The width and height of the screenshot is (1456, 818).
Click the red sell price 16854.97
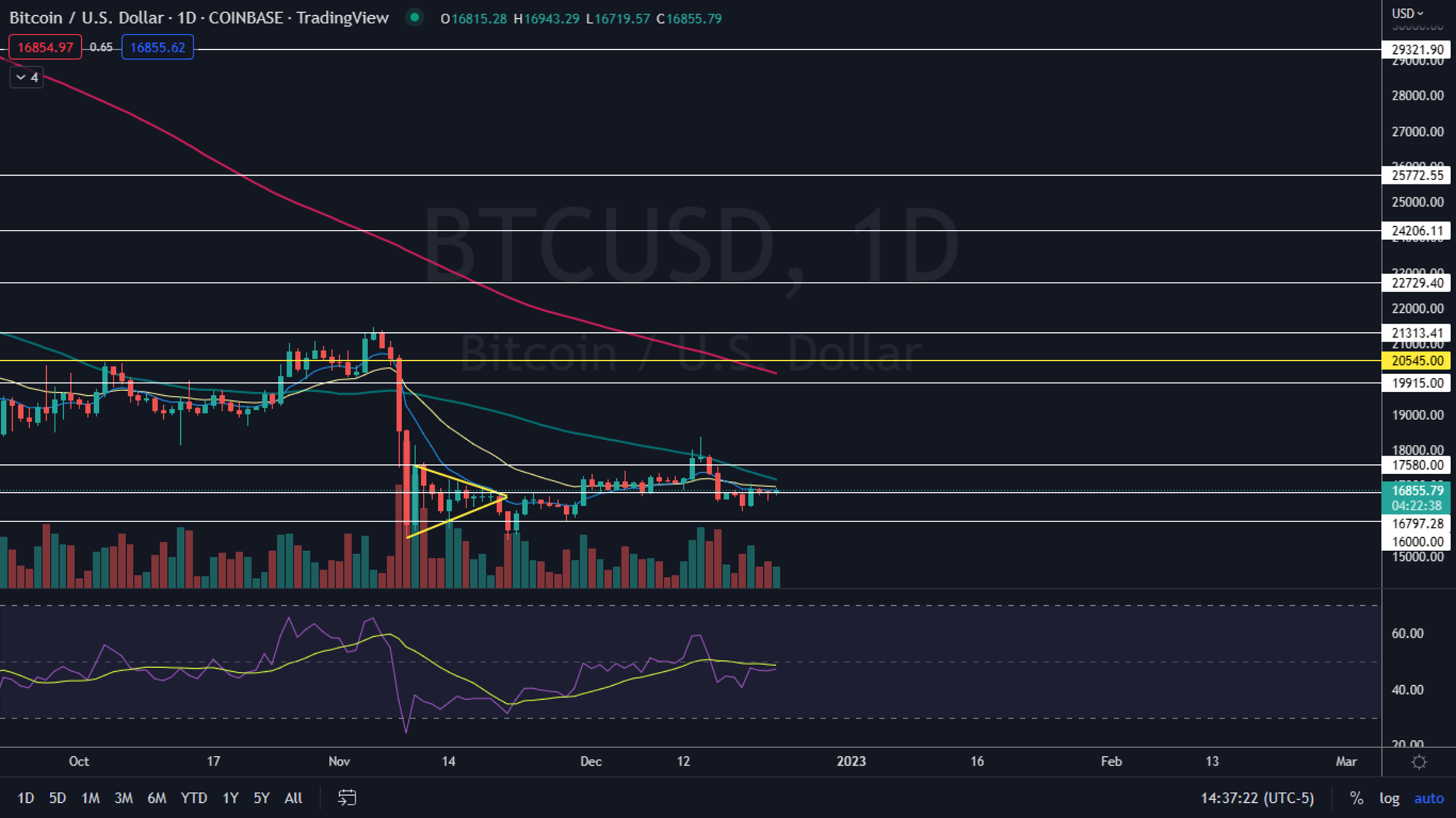point(45,47)
